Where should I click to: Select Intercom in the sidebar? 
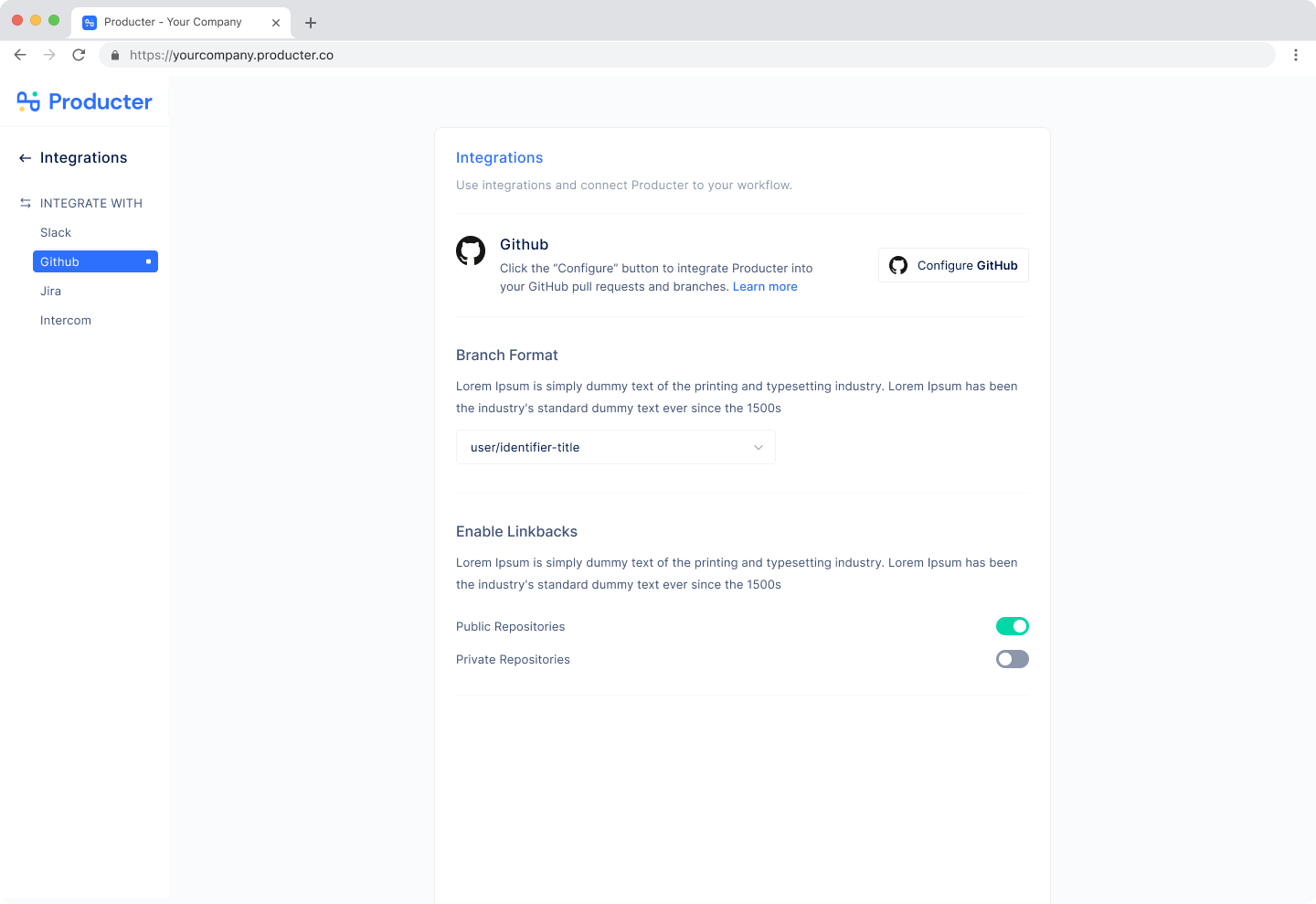click(66, 320)
